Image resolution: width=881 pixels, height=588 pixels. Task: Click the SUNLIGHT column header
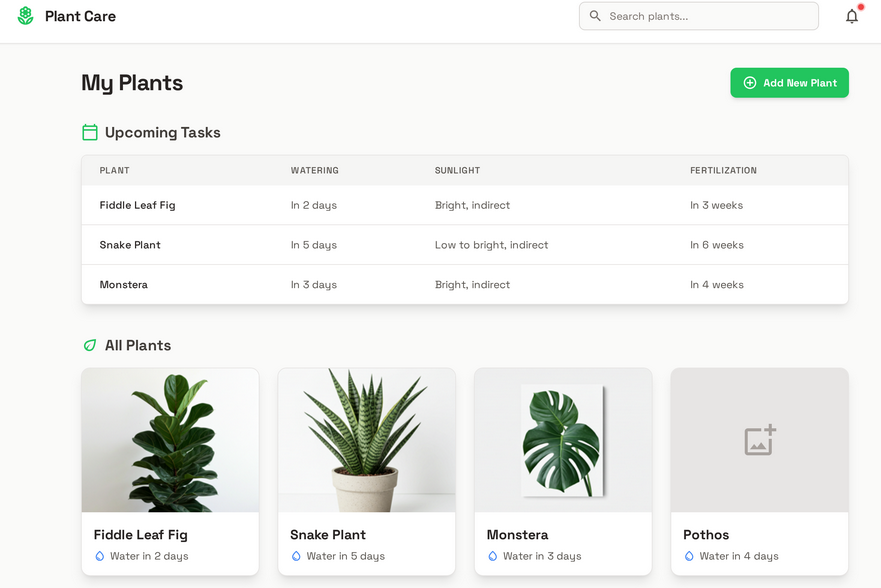(457, 170)
